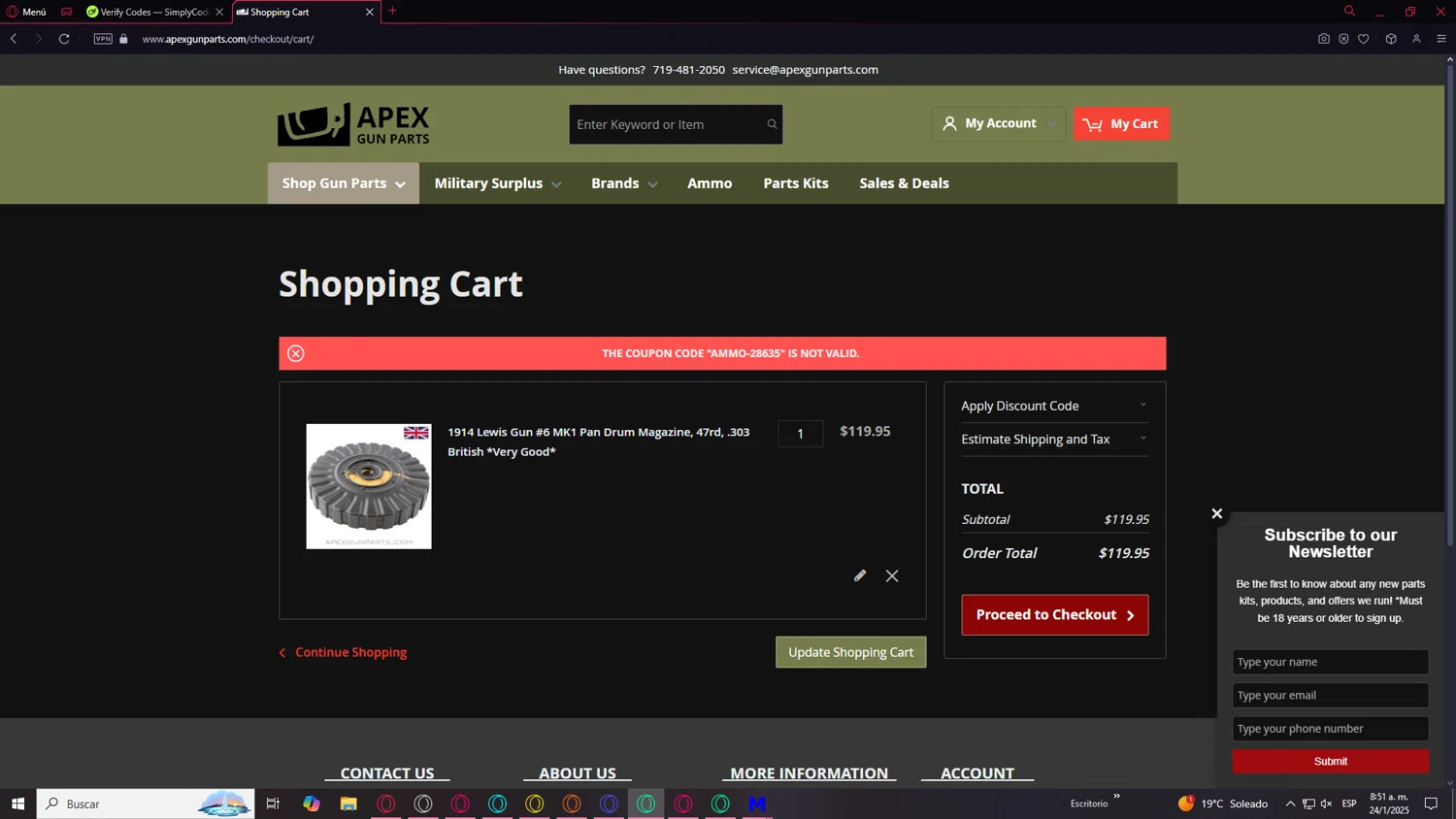Close the newsletter popup
Image resolution: width=1456 pixels, height=819 pixels.
click(1217, 513)
